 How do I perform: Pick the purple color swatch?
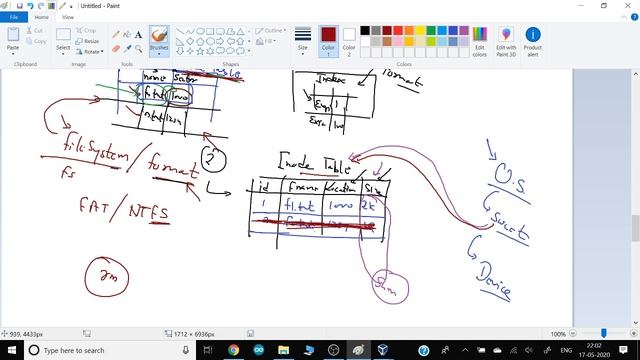pos(464,31)
